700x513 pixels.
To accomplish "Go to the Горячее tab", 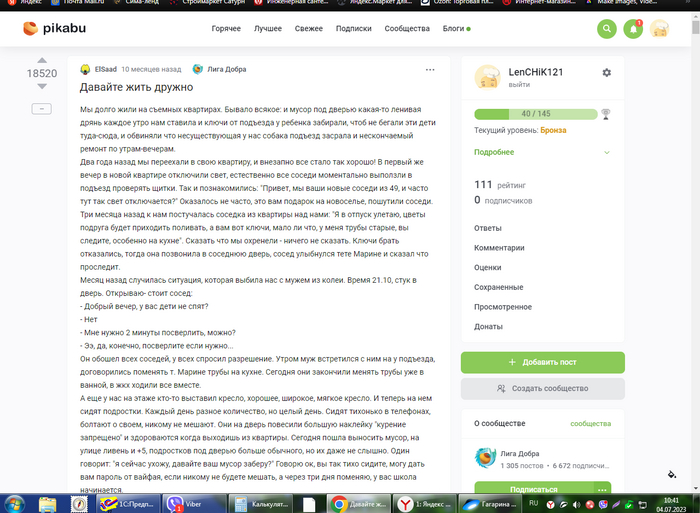I will tap(226, 29).
